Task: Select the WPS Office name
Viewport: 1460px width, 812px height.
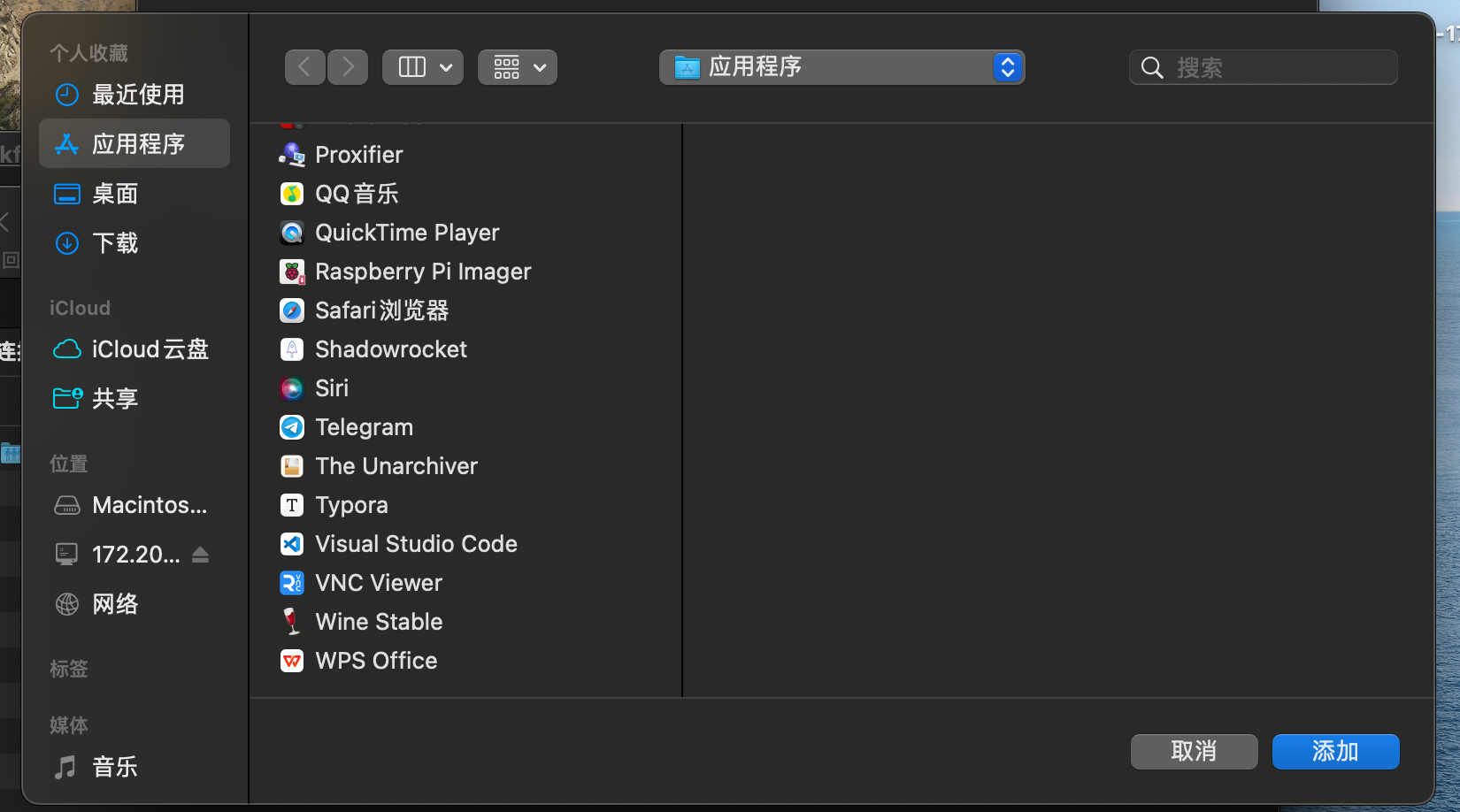Action: tap(377, 661)
